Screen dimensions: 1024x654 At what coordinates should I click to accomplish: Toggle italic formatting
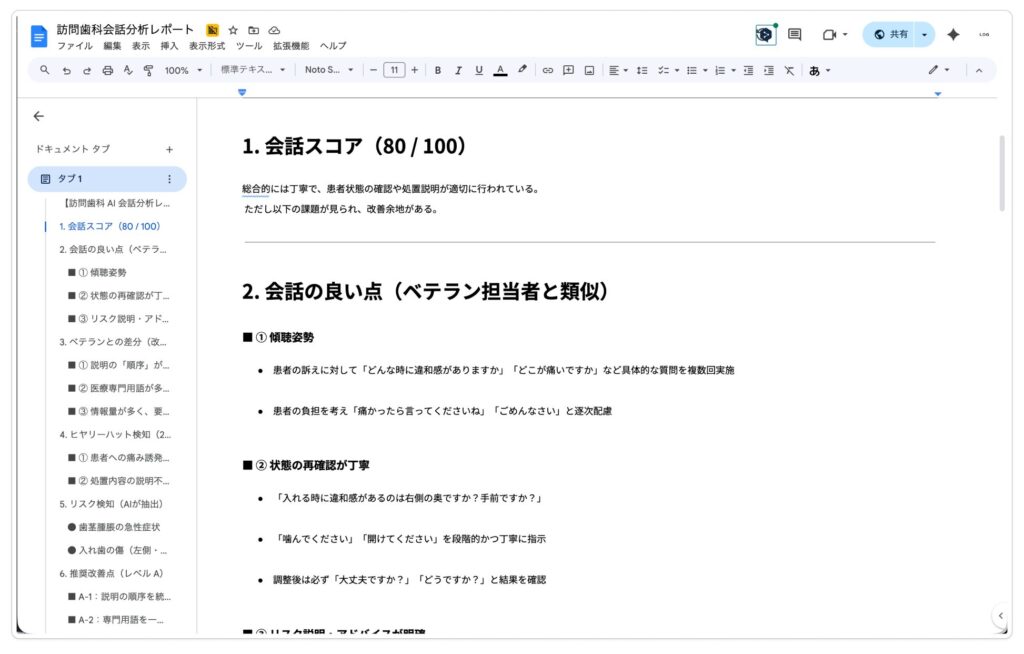[x=458, y=70]
